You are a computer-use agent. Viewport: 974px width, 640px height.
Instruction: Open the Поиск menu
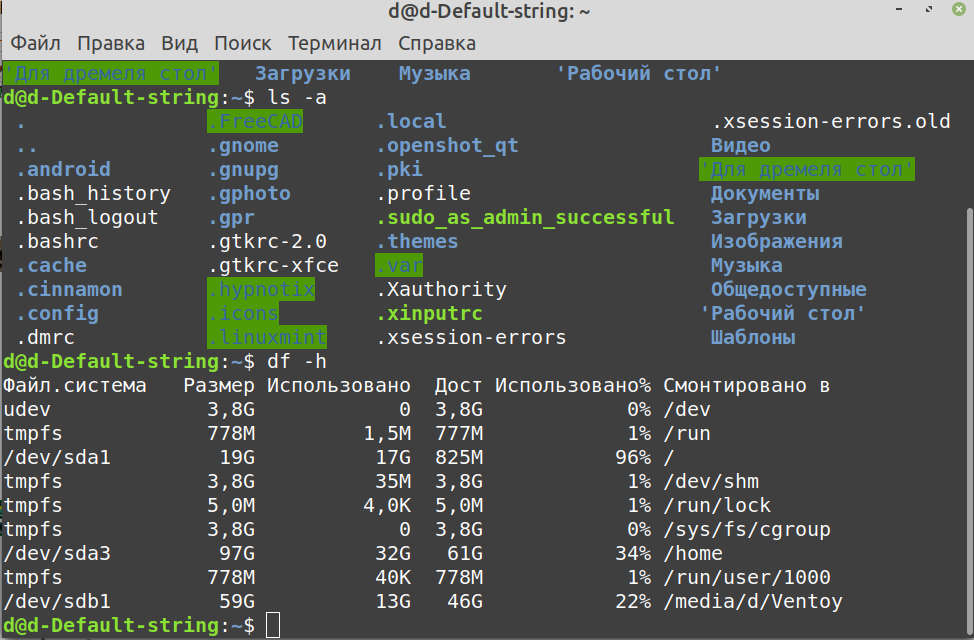click(243, 43)
